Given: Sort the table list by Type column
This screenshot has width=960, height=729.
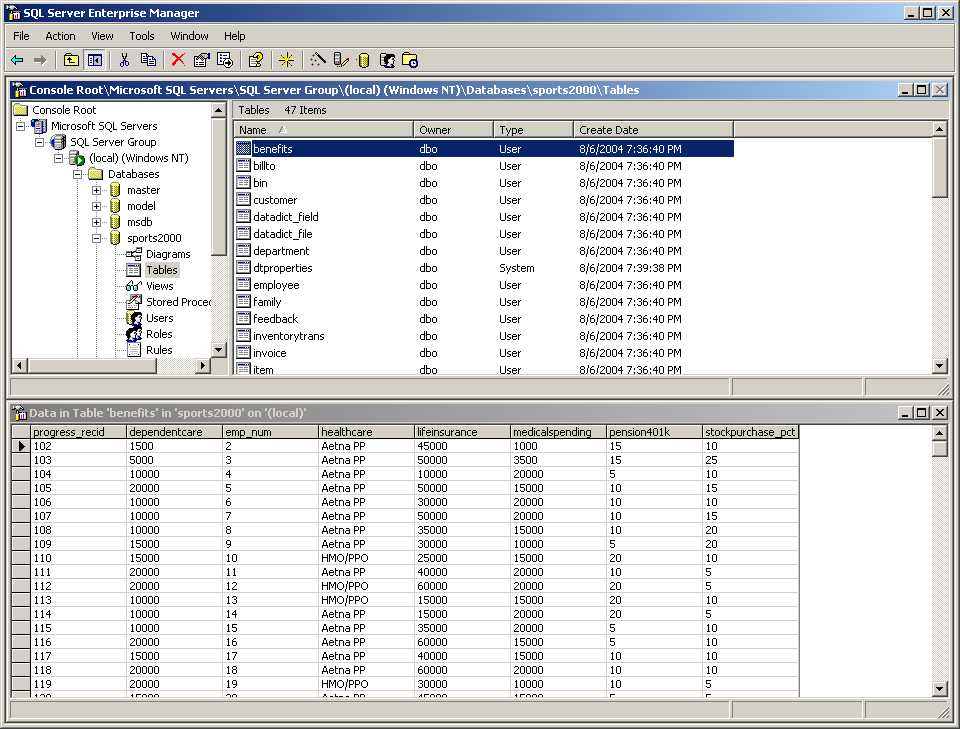Looking at the screenshot, I should point(533,130).
